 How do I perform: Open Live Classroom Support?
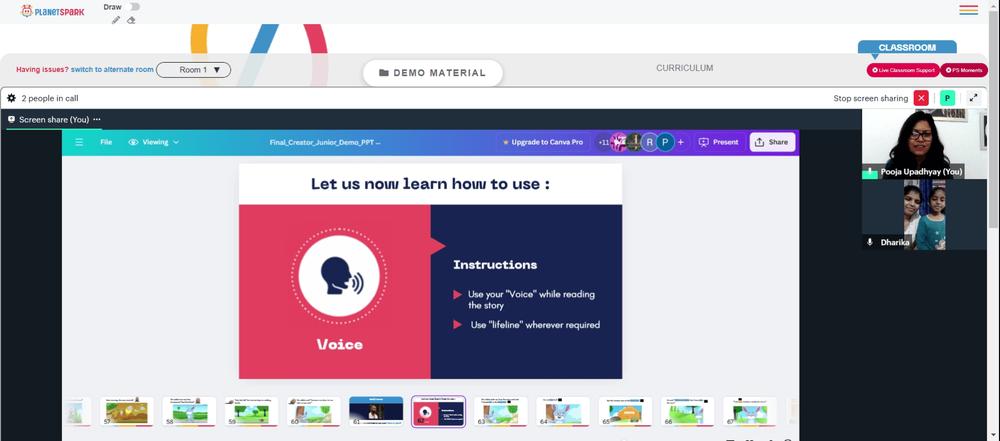(x=903, y=70)
